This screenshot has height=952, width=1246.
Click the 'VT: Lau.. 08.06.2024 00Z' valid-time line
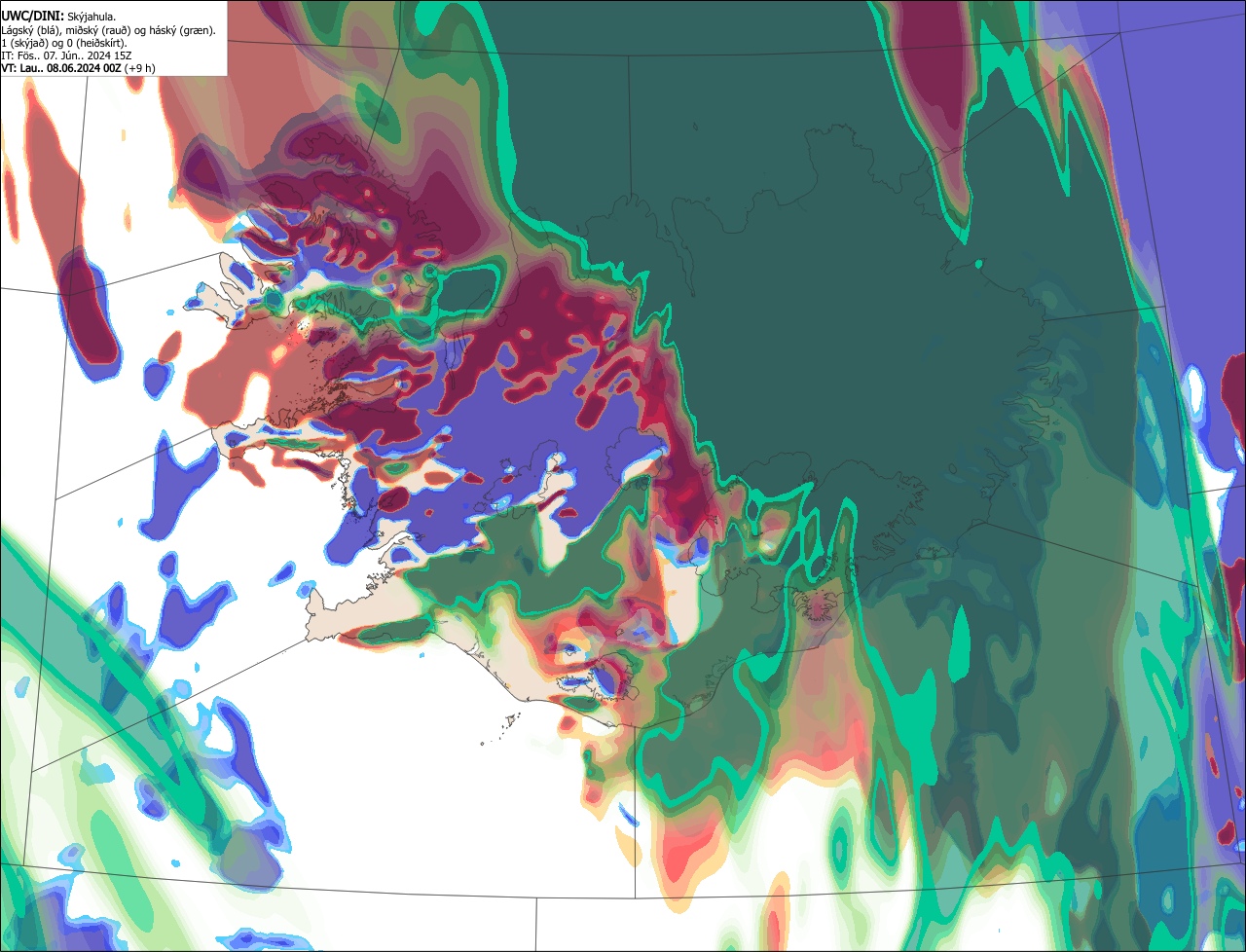click(x=78, y=68)
